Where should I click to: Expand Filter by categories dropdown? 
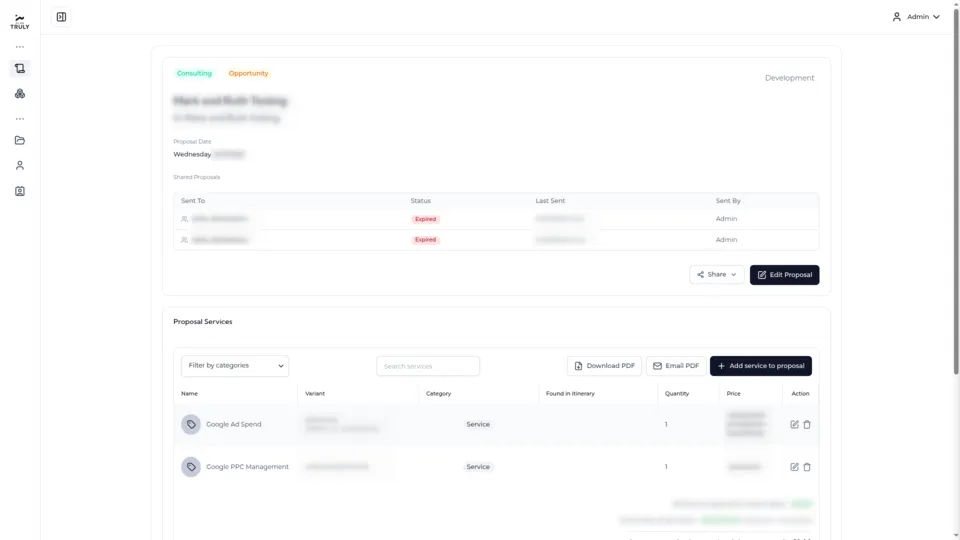tap(235, 366)
